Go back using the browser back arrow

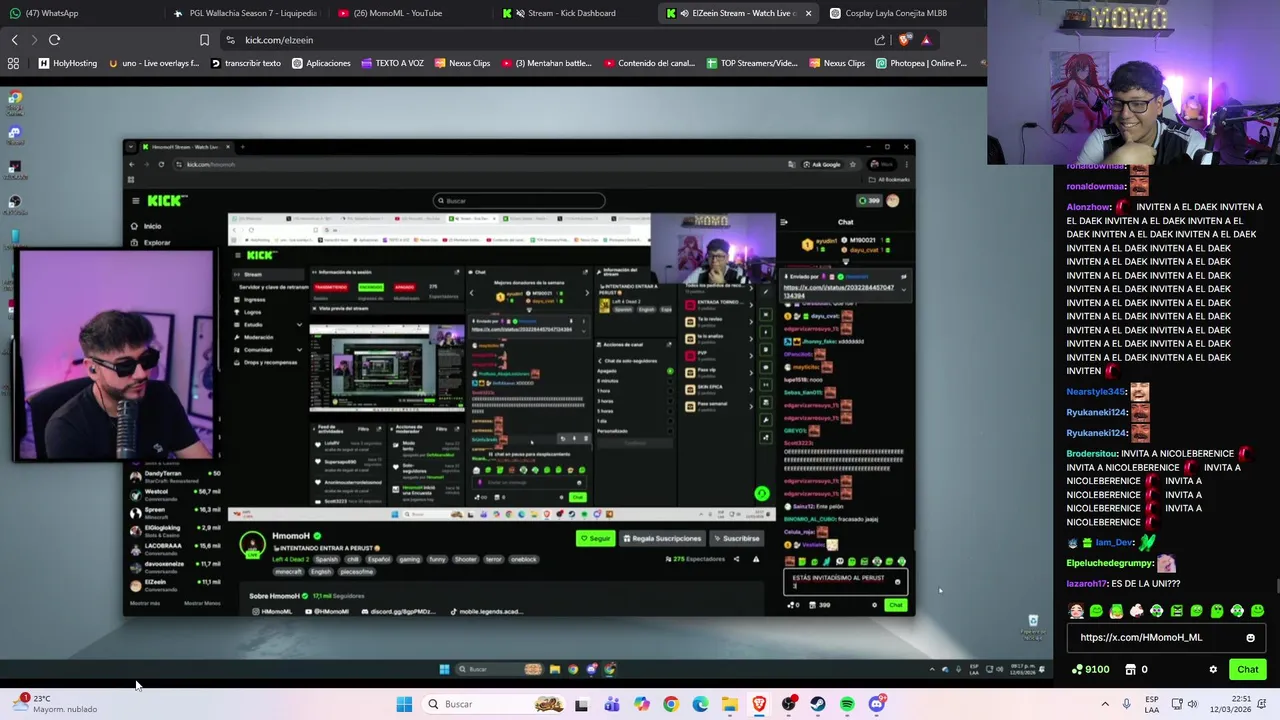click(x=14, y=40)
